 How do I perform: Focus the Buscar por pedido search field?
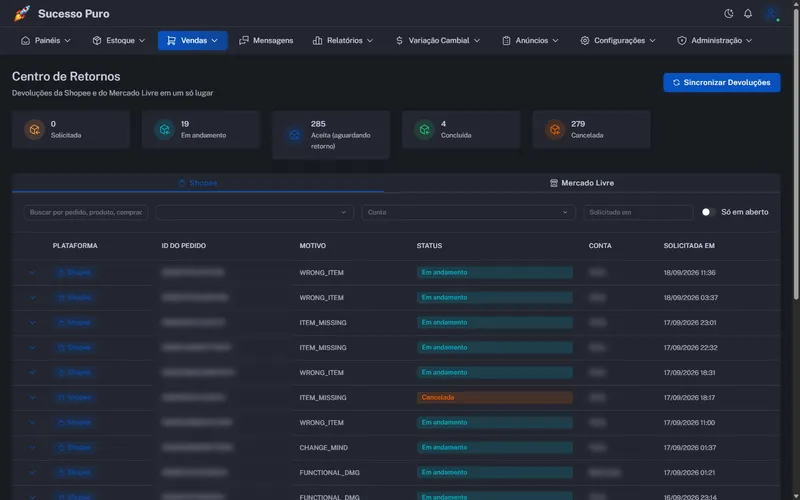coord(86,212)
